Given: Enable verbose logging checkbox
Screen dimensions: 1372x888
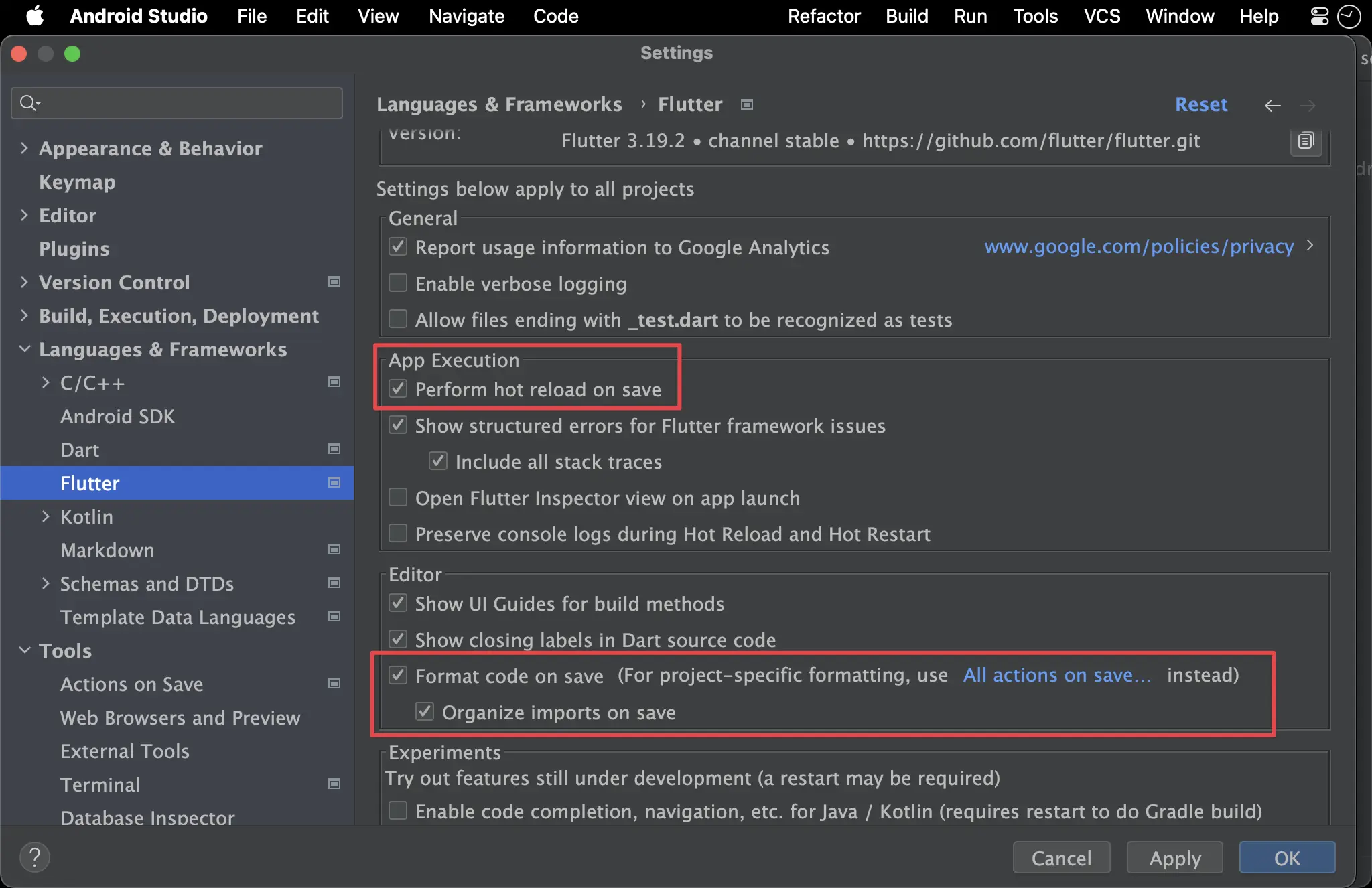Looking at the screenshot, I should [398, 283].
